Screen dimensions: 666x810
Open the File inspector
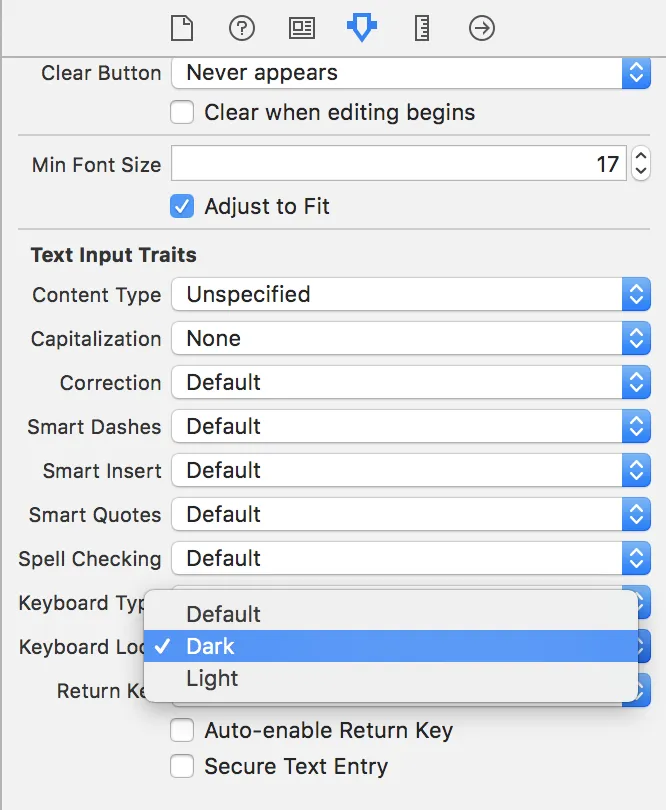(x=181, y=29)
